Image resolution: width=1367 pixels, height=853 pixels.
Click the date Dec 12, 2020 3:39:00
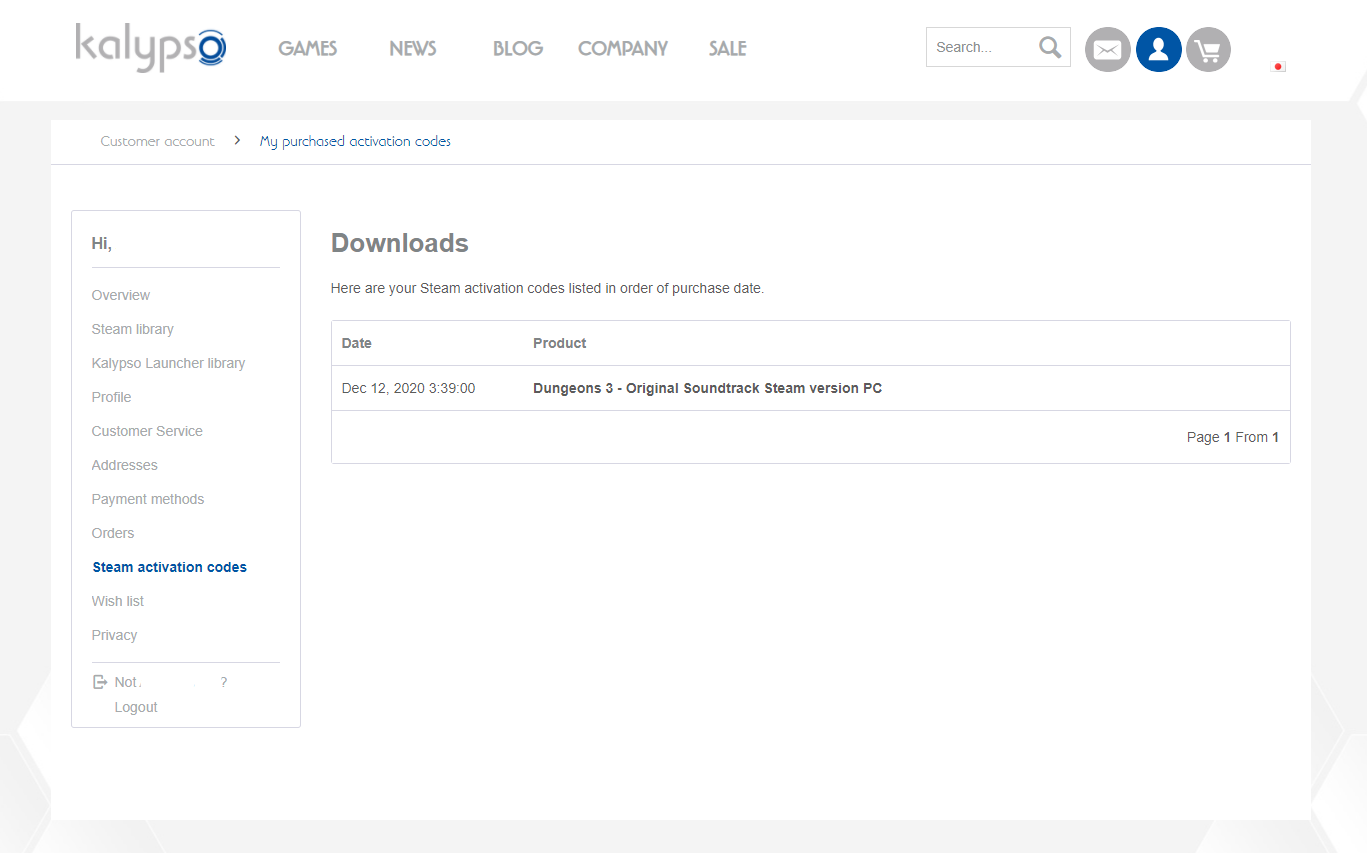click(x=409, y=388)
